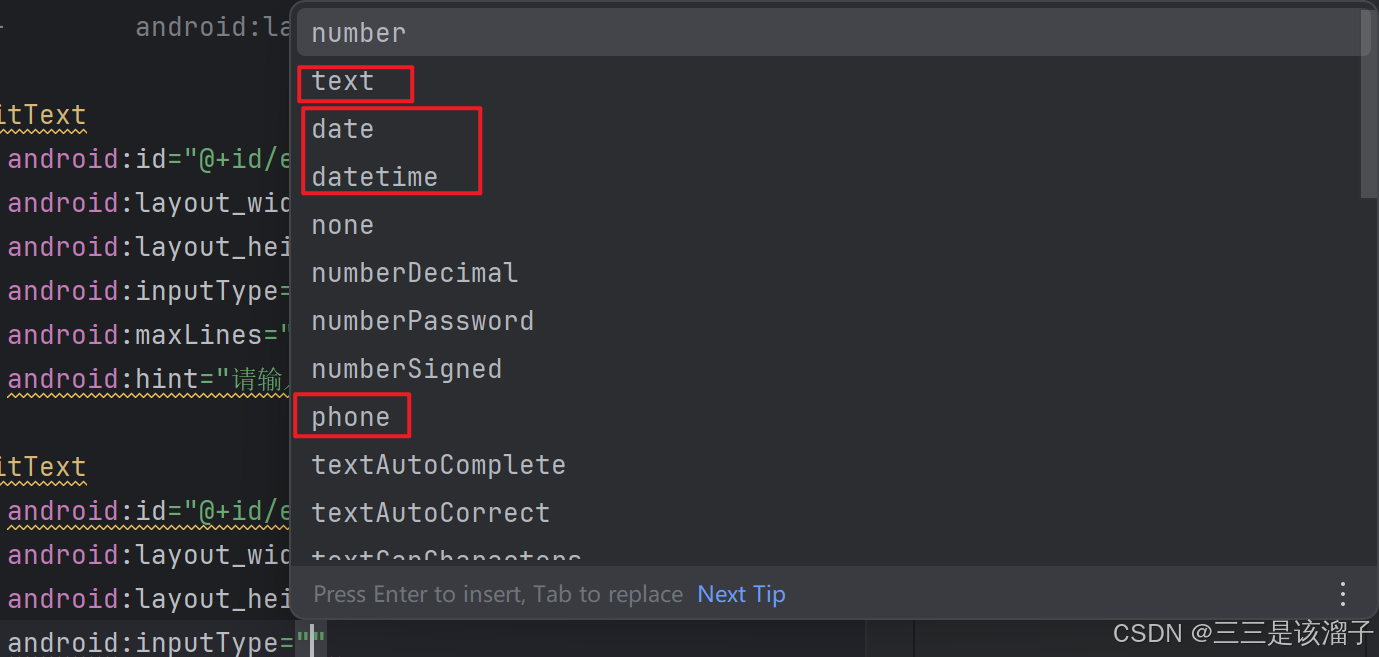Choose 'none' from the suggestions
This screenshot has width=1379, height=657.
pyautogui.click(x=343, y=225)
